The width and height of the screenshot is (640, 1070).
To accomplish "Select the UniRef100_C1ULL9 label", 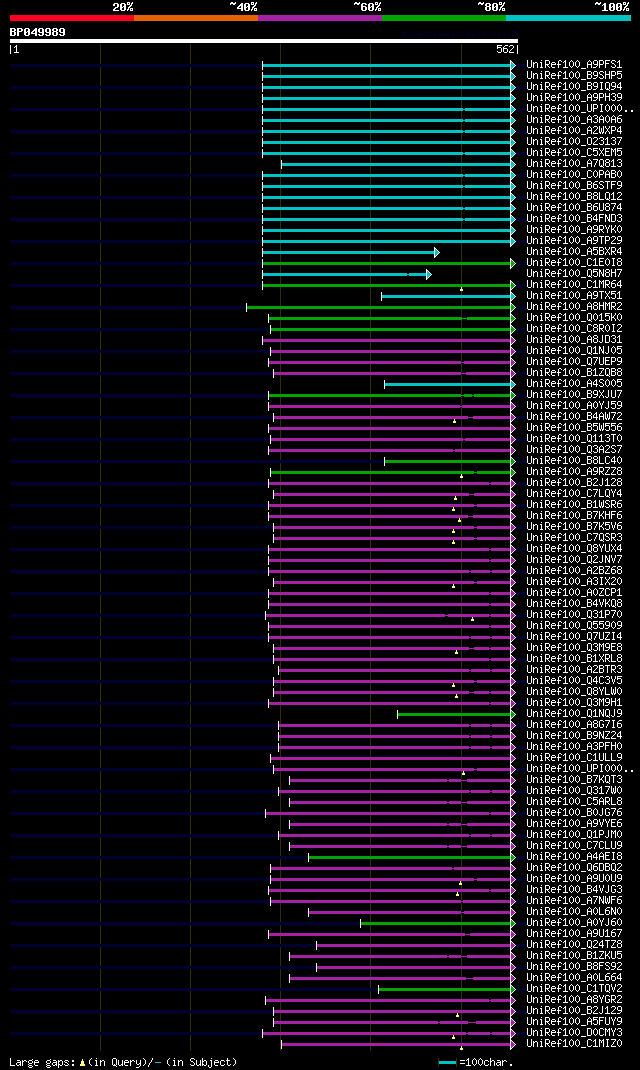I will pyautogui.click(x=574, y=758).
